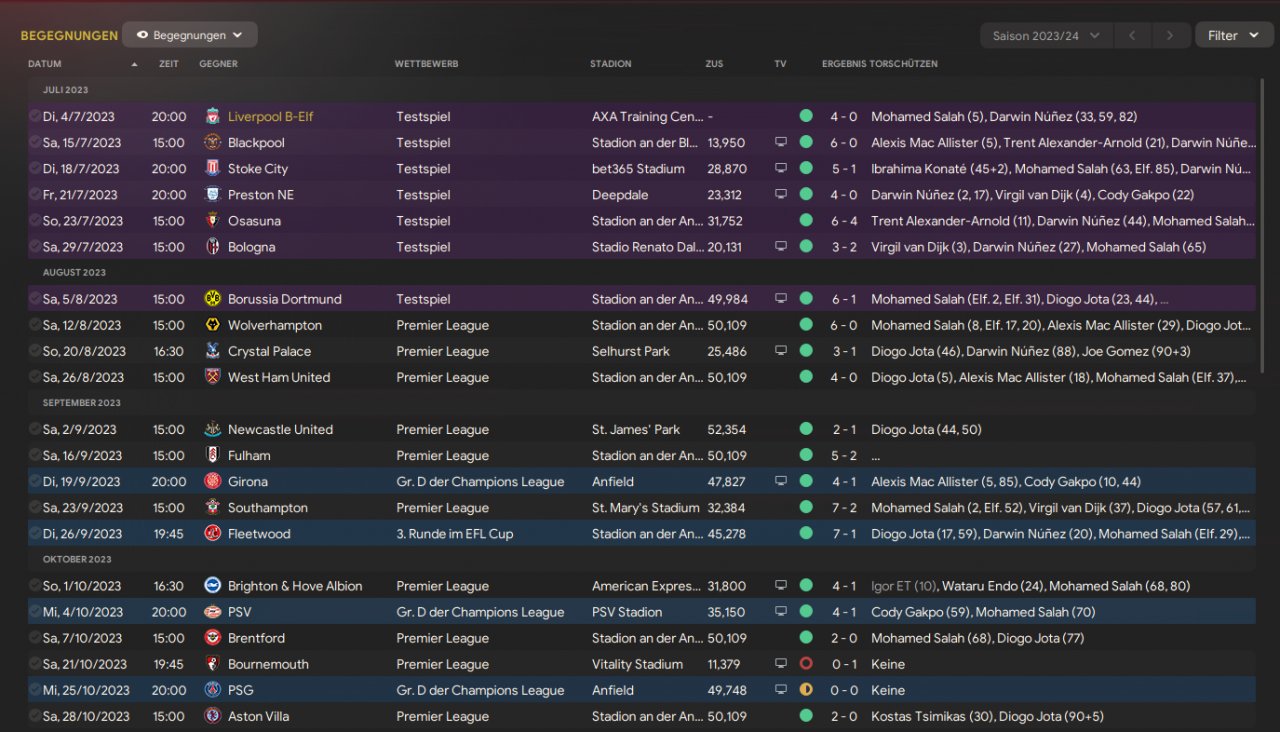The image size is (1280, 732).
Task: Click the Osasuna club crest
Action: 212,220
